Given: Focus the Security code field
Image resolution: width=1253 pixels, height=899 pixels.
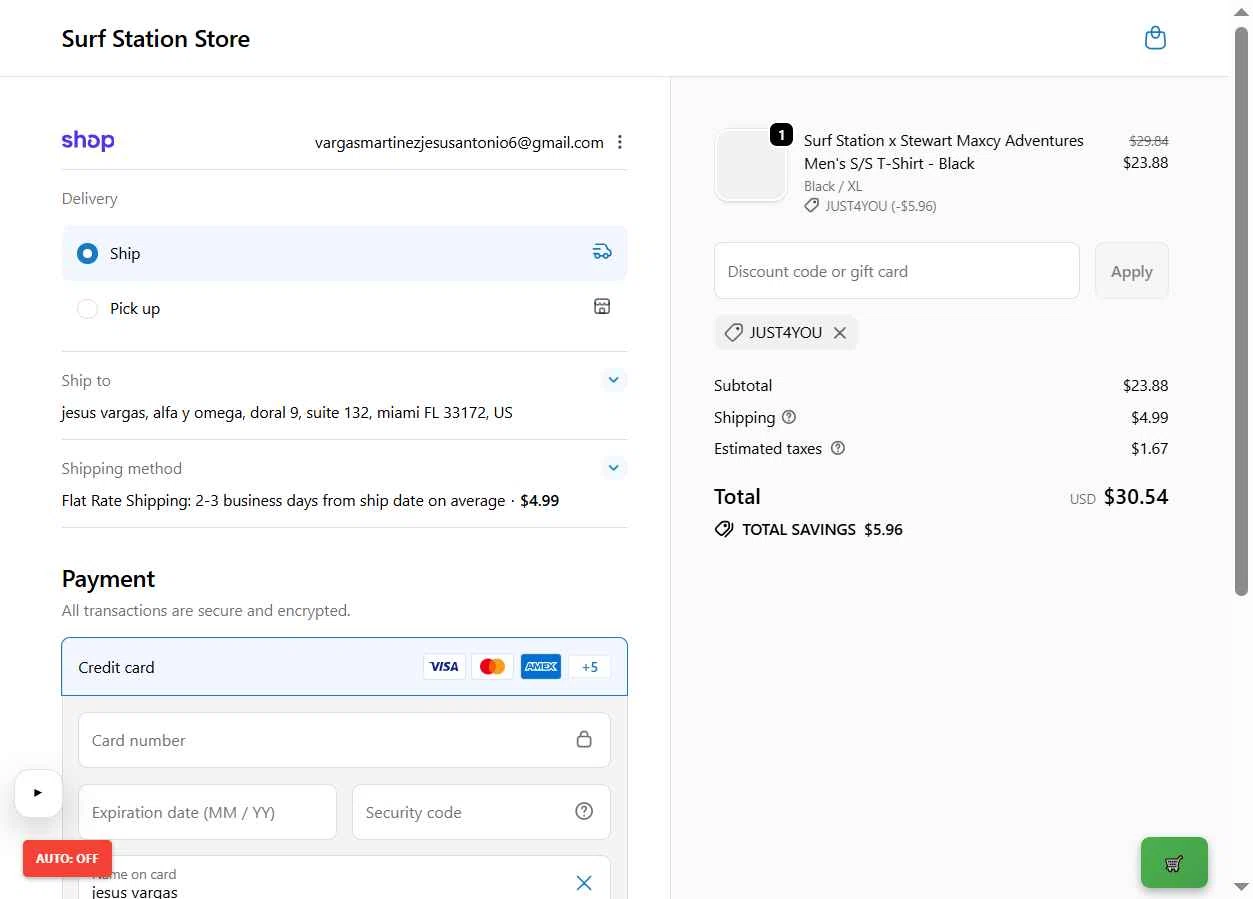Looking at the screenshot, I should click(481, 812).
